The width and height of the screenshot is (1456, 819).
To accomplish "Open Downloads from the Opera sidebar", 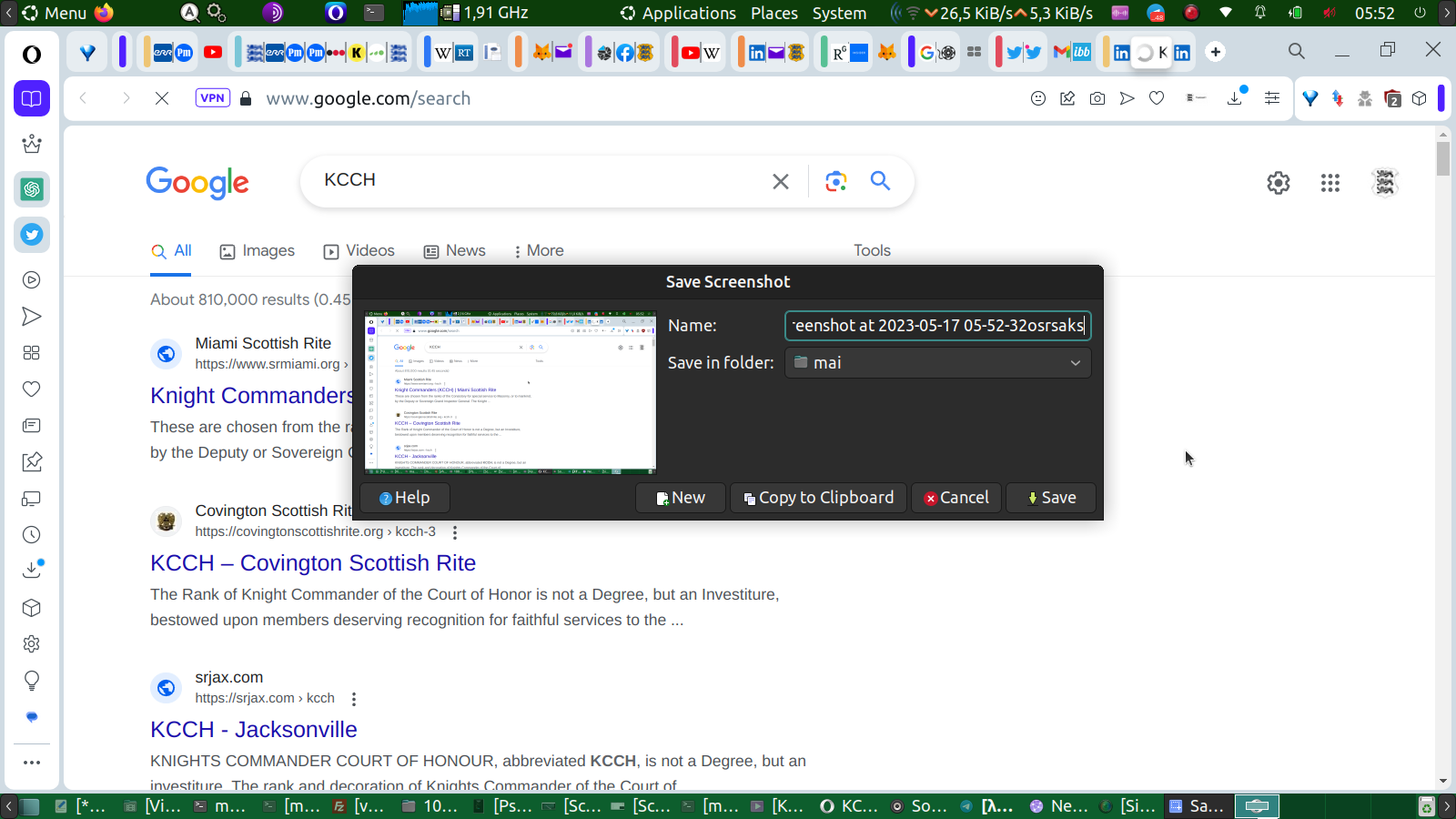I will 32,571.
